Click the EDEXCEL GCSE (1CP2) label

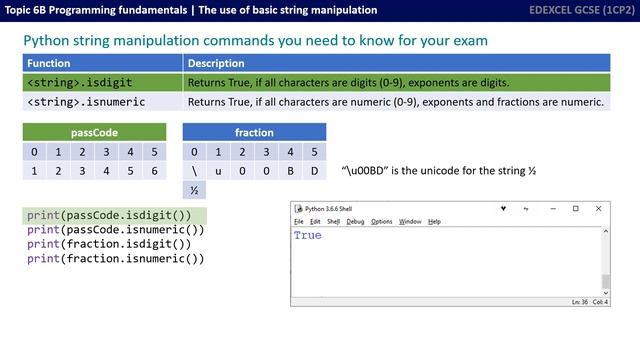click(582, 10)
